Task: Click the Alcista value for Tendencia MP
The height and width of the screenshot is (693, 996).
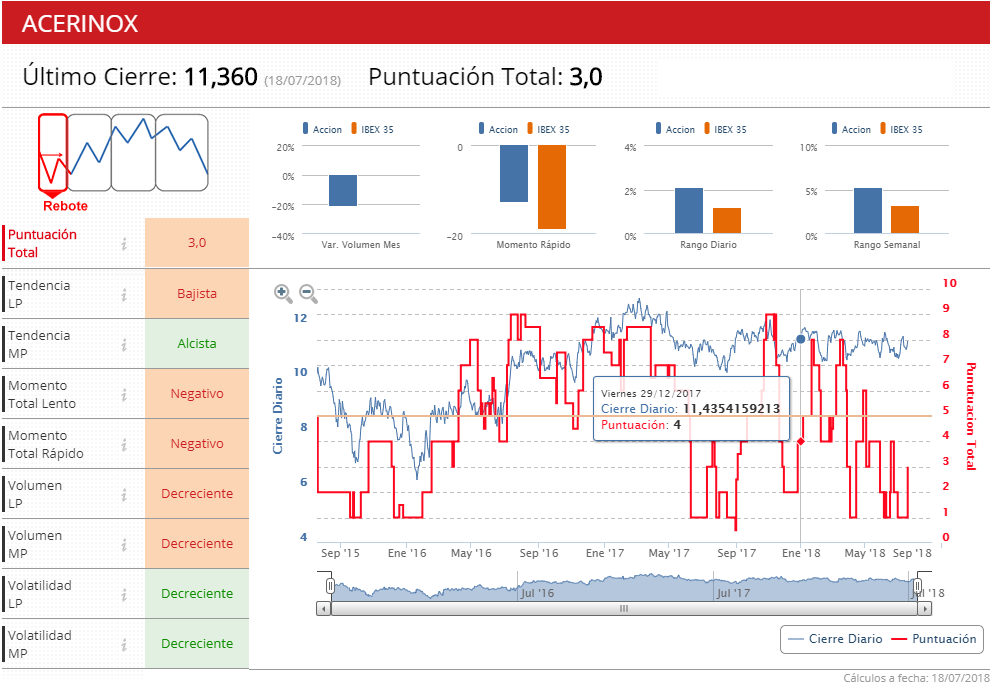Action: pyautogui.click(x=197, y=344)
